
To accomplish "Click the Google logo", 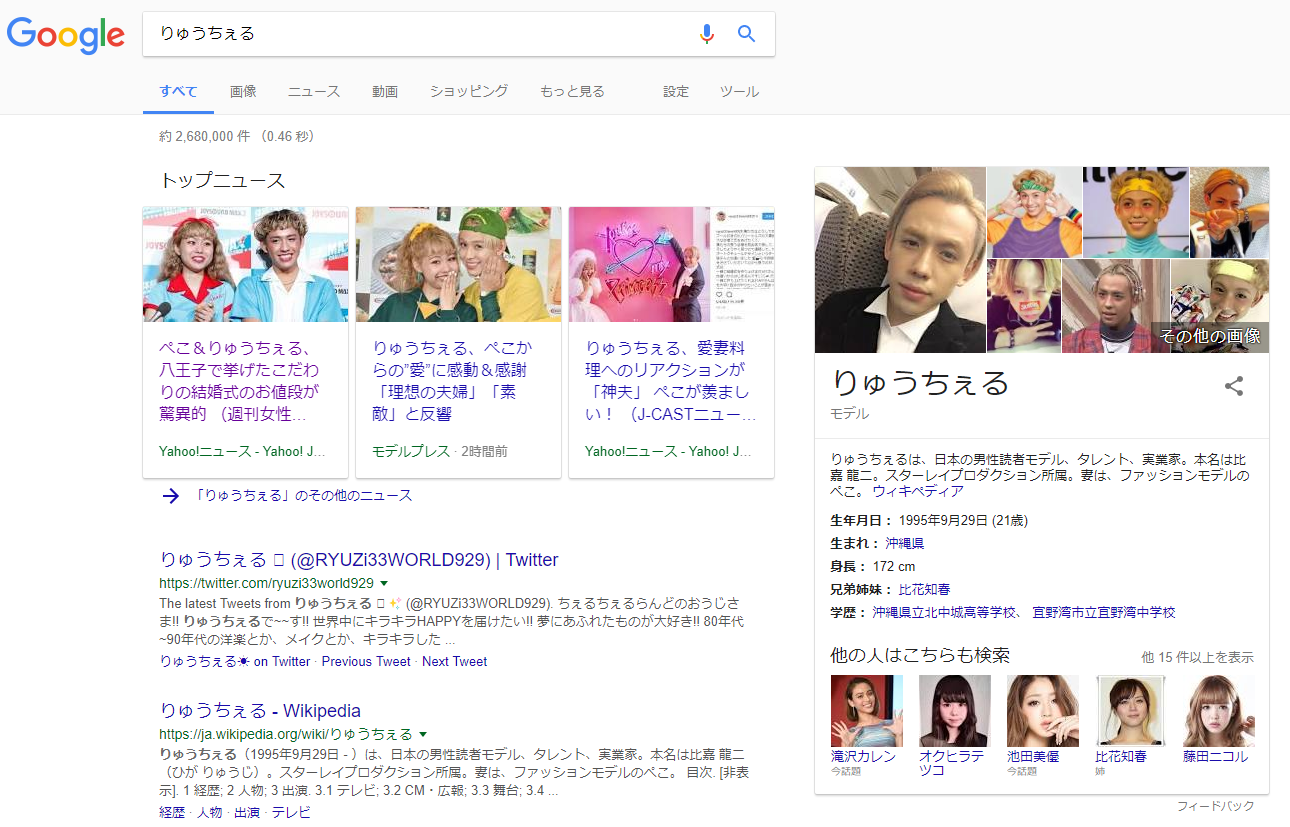I will coord(65,36).
